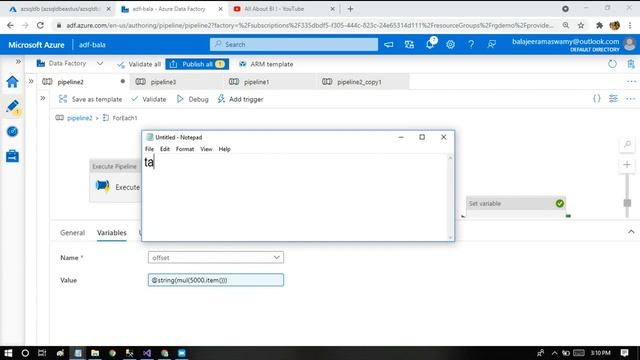Expand the left sidebar navigation chevrons
The height and width of the screenshot is (360, 640).
(x=18, y=62)
